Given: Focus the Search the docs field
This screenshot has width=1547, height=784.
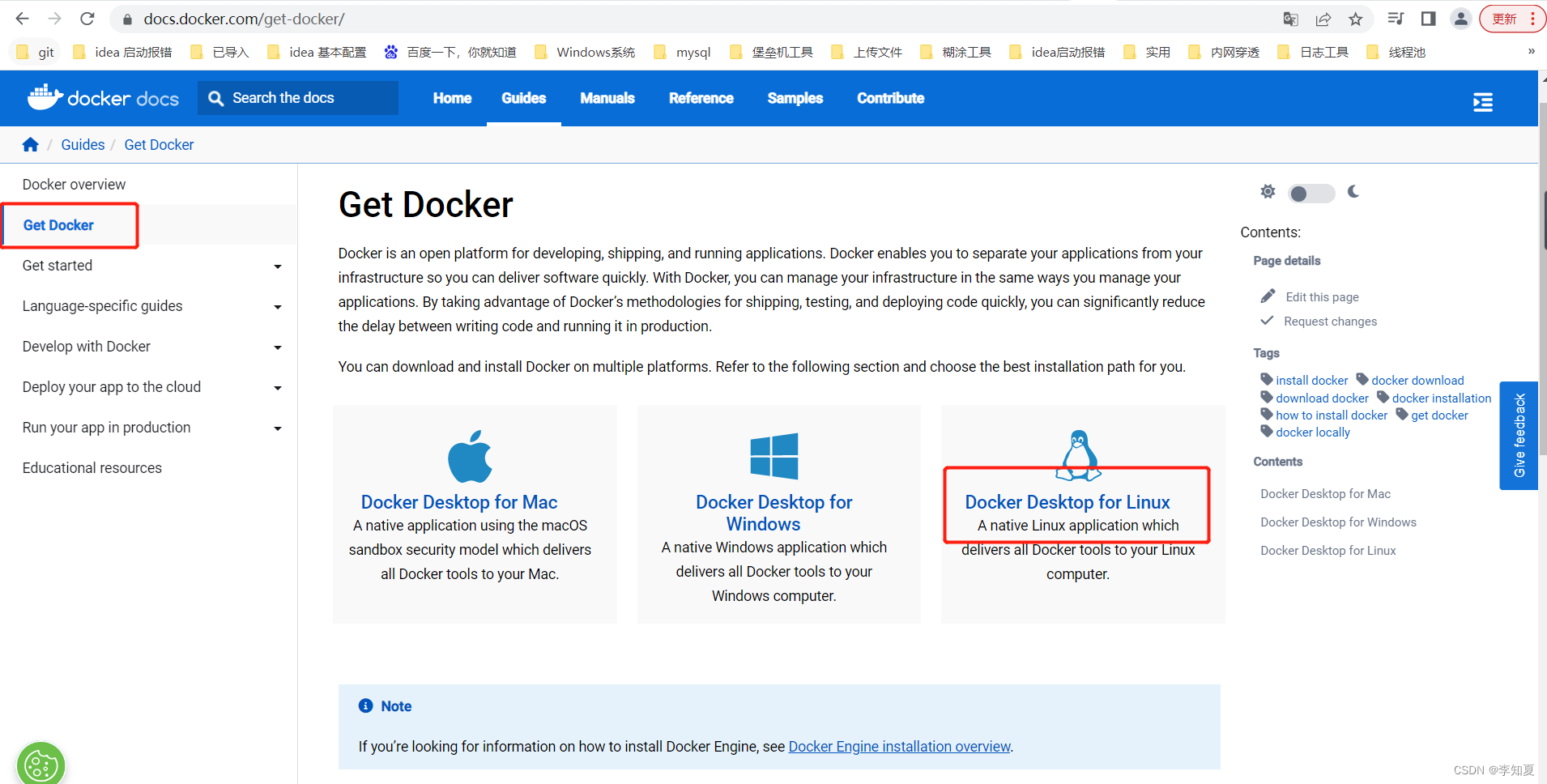Looking at the screenshot, I should pos(298,98).
